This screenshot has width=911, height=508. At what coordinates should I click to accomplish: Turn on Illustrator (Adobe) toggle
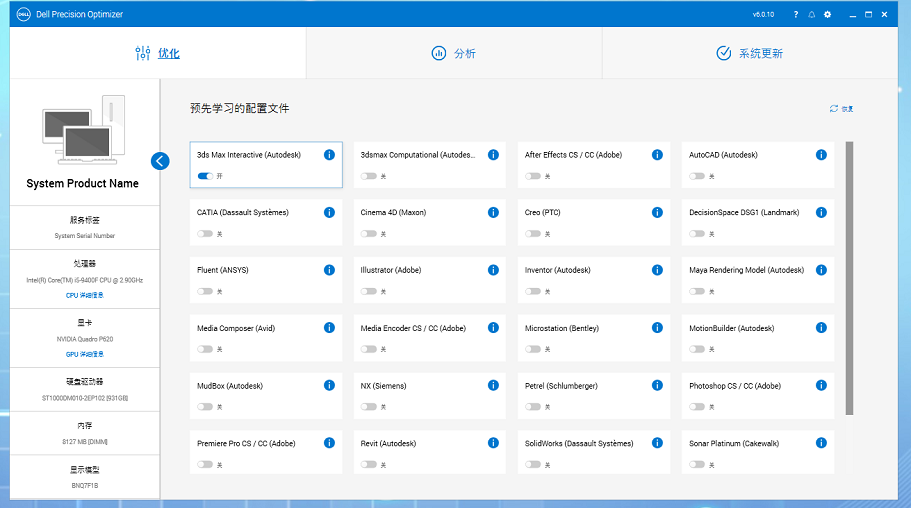point(369,291)
